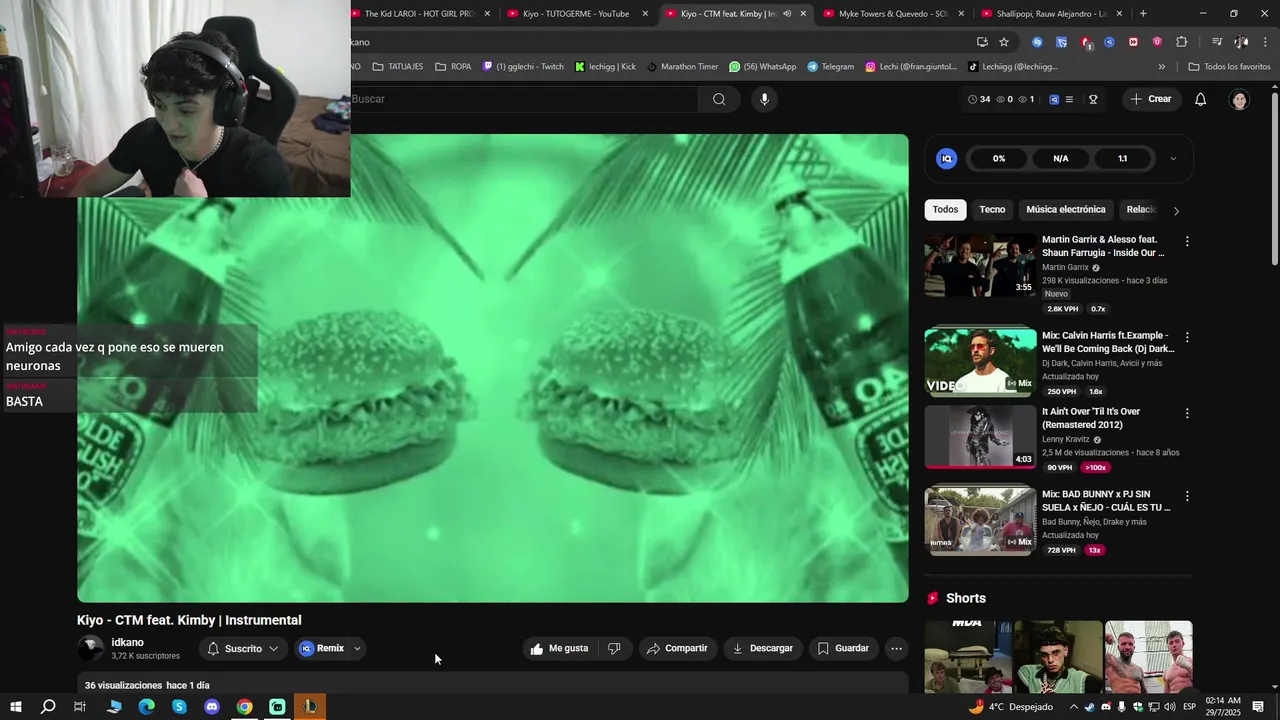1280x720 pixels.
Task: Expand hidden bookmarks with double chevron
Action: tap(1161, 67)
